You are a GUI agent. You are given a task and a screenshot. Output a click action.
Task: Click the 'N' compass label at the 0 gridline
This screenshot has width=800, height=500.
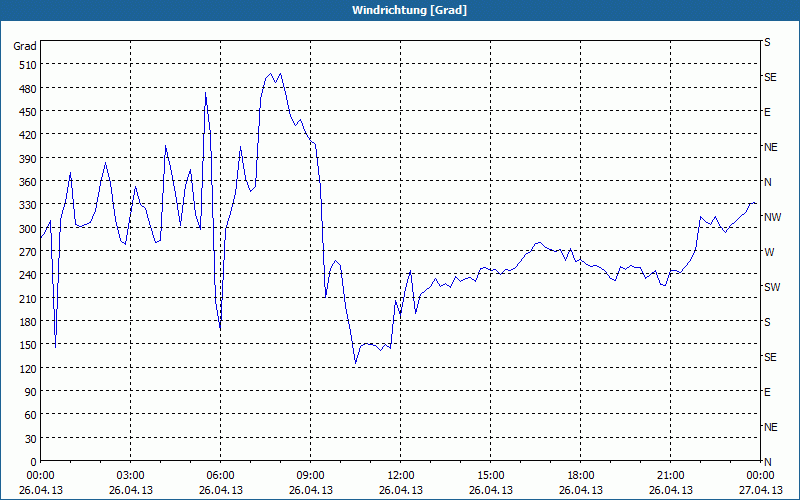(x=767, y=462)
